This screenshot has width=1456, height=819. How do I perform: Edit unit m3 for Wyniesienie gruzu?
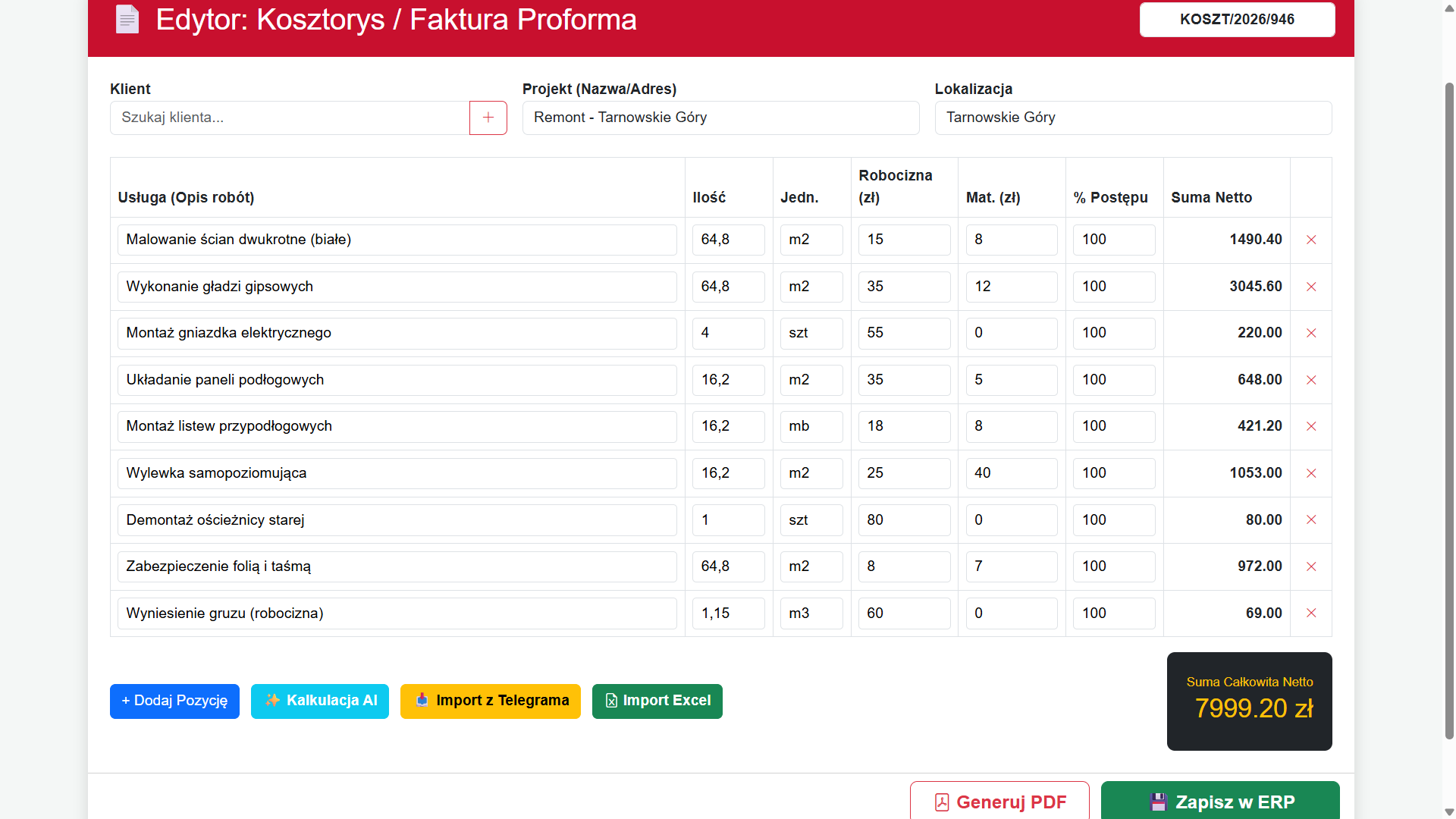click(811, 613)
